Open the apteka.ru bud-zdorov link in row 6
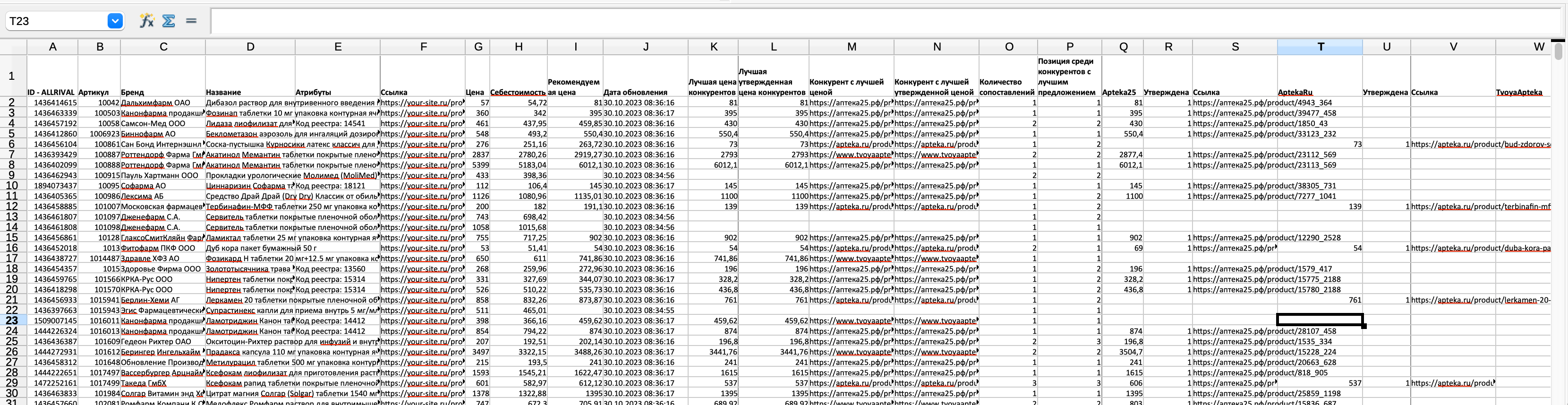 pos(1480,145)
